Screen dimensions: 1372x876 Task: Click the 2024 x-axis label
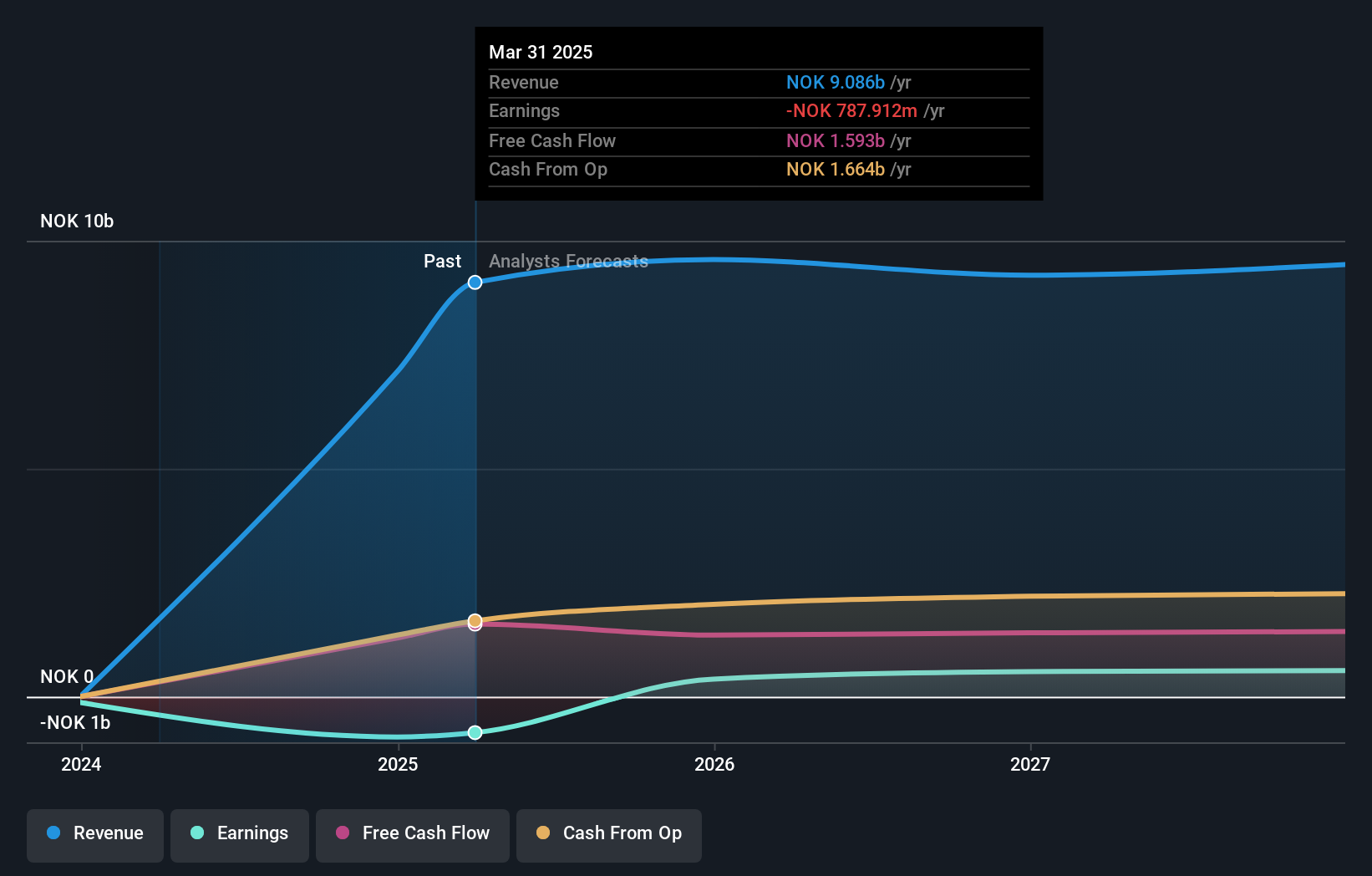coord(81,764)
